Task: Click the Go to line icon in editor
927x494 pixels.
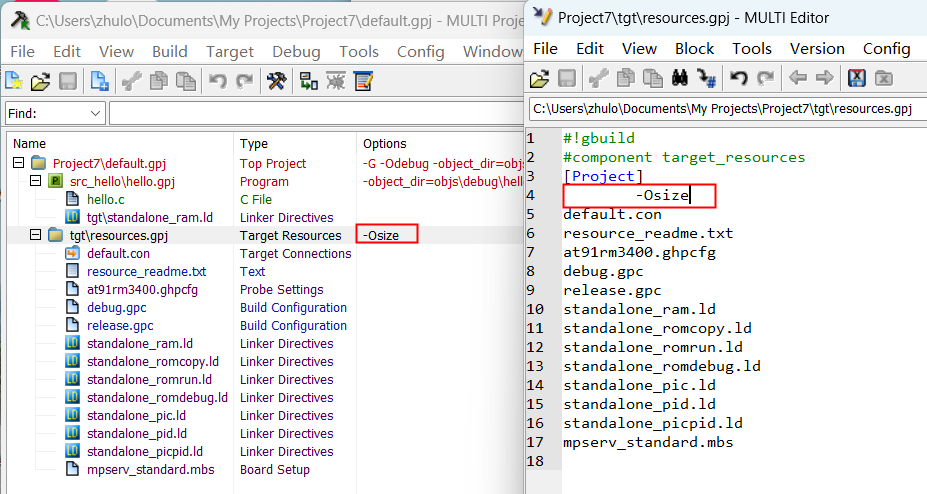Action: click(707, 77)
